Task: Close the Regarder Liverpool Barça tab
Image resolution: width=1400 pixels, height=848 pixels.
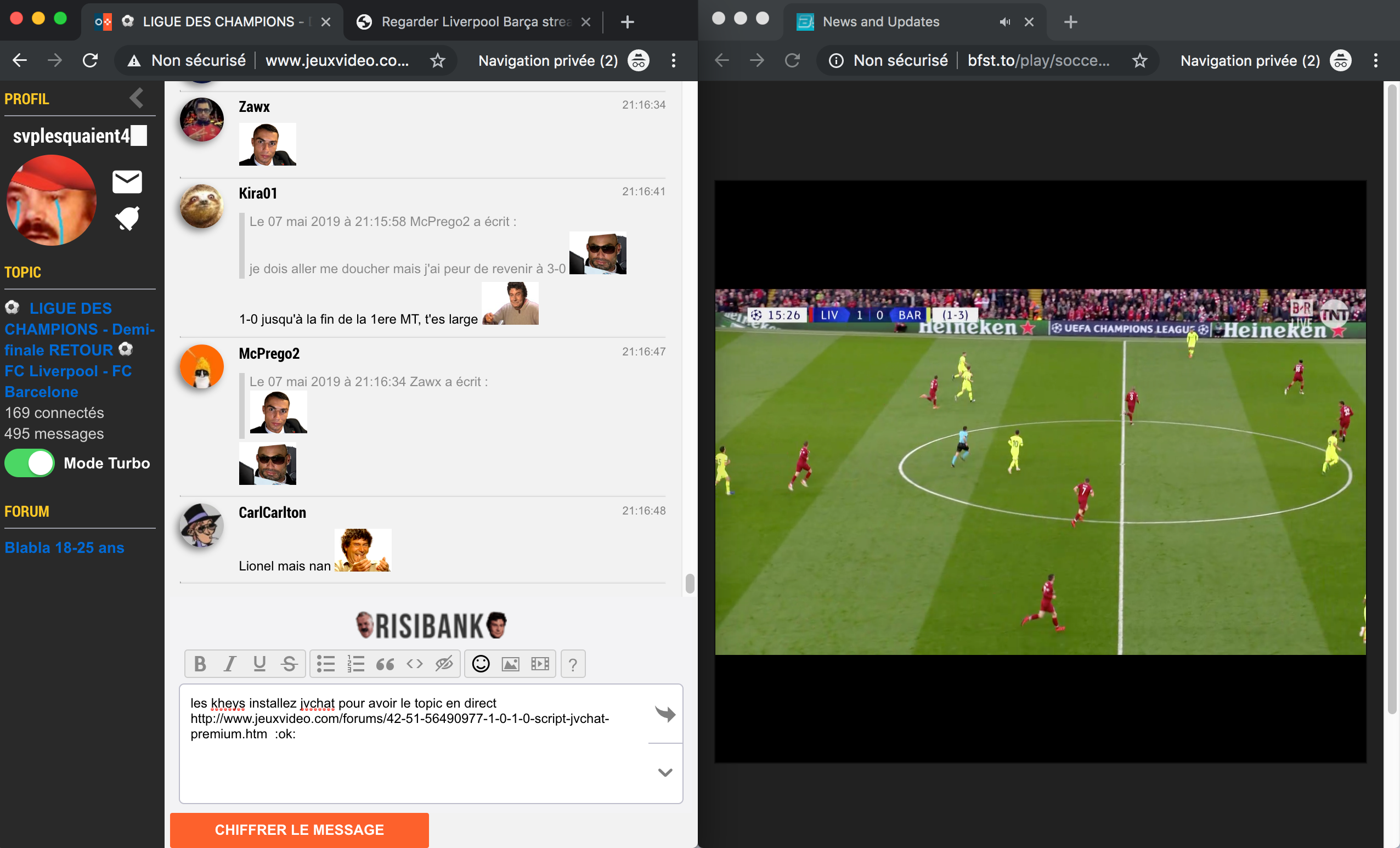Action: tap(586, 21)
